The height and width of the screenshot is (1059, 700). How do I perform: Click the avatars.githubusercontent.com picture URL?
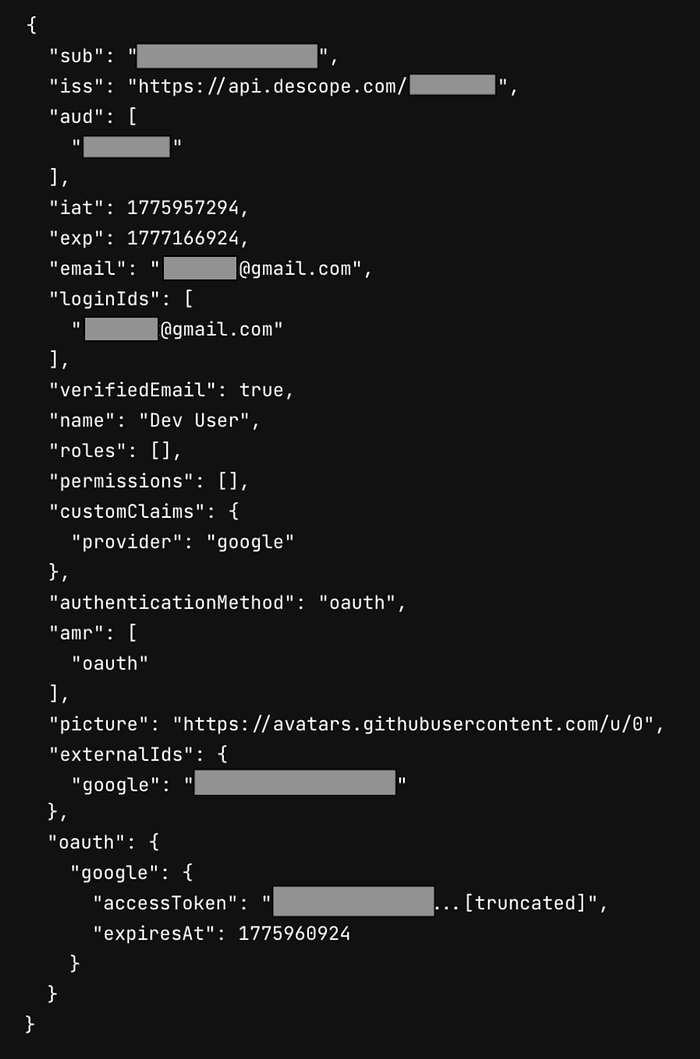414,724
